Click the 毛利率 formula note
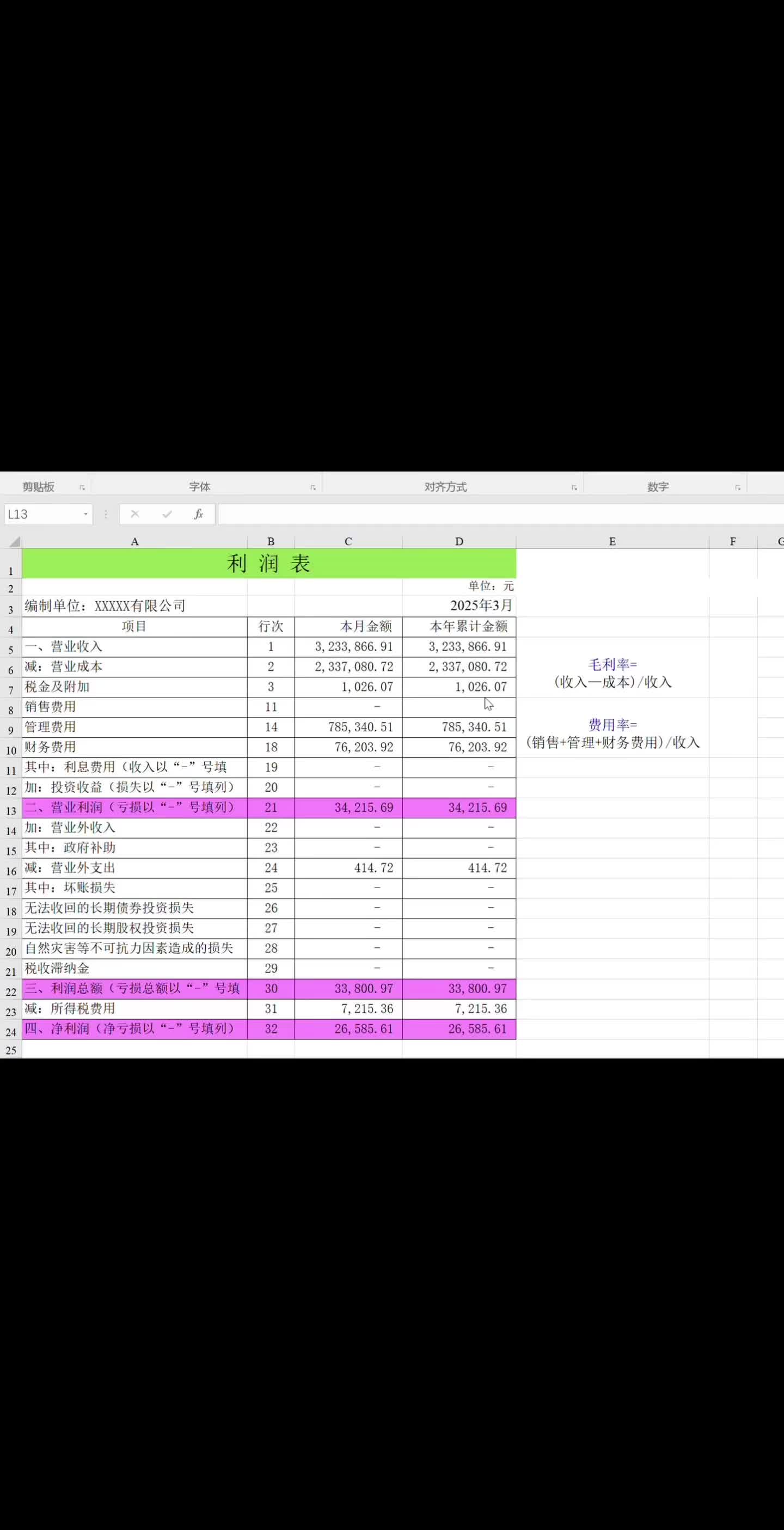784x1530 pixels. [612, 674]
